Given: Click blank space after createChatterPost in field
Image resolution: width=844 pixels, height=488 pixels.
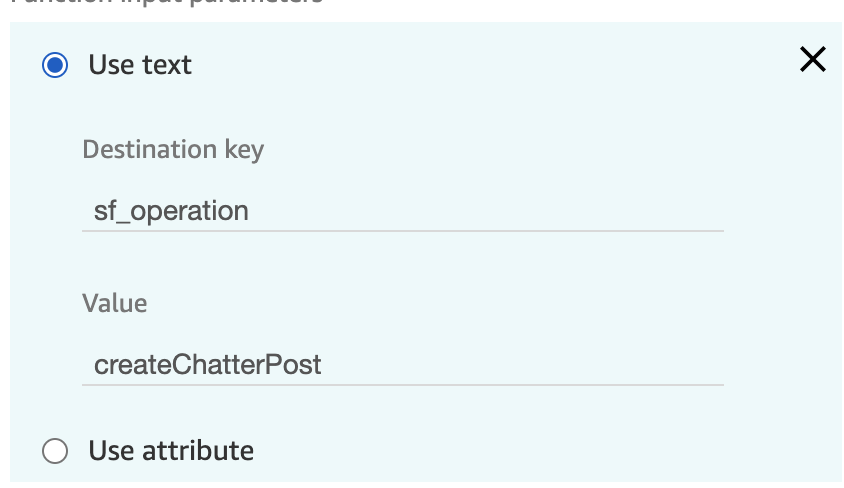Looking at the screenshot, I should click(x=522, y=365).
